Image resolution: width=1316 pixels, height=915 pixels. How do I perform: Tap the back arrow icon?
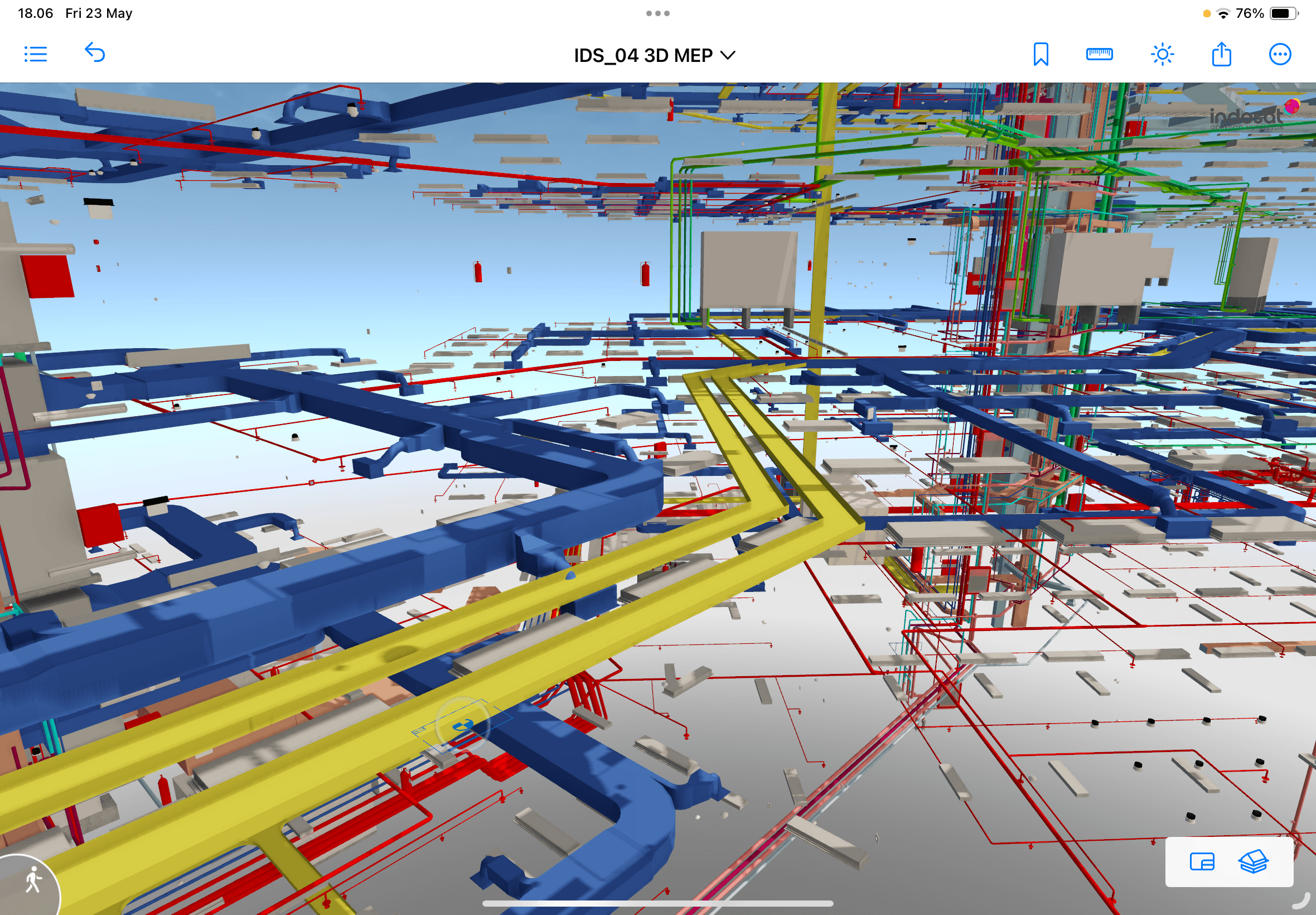(95, 53)
